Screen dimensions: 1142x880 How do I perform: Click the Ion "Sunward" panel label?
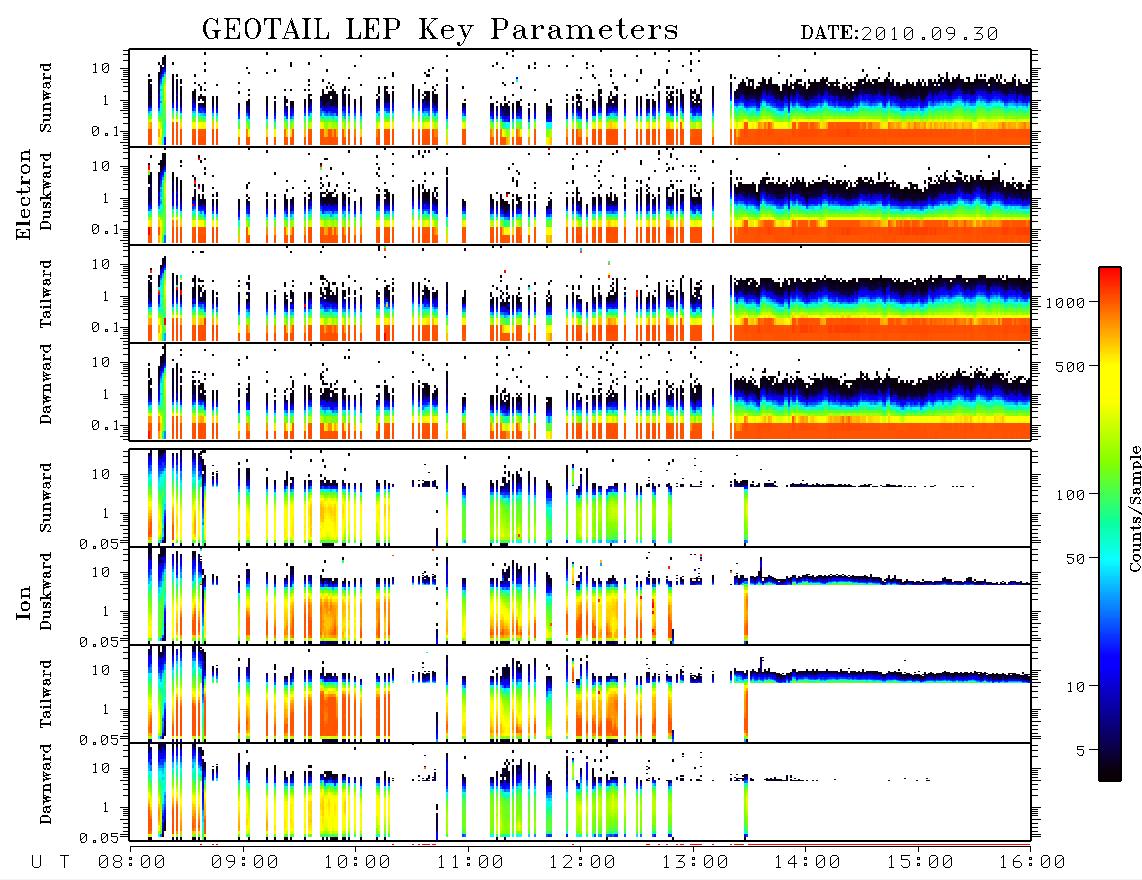[x=46, y=497]
